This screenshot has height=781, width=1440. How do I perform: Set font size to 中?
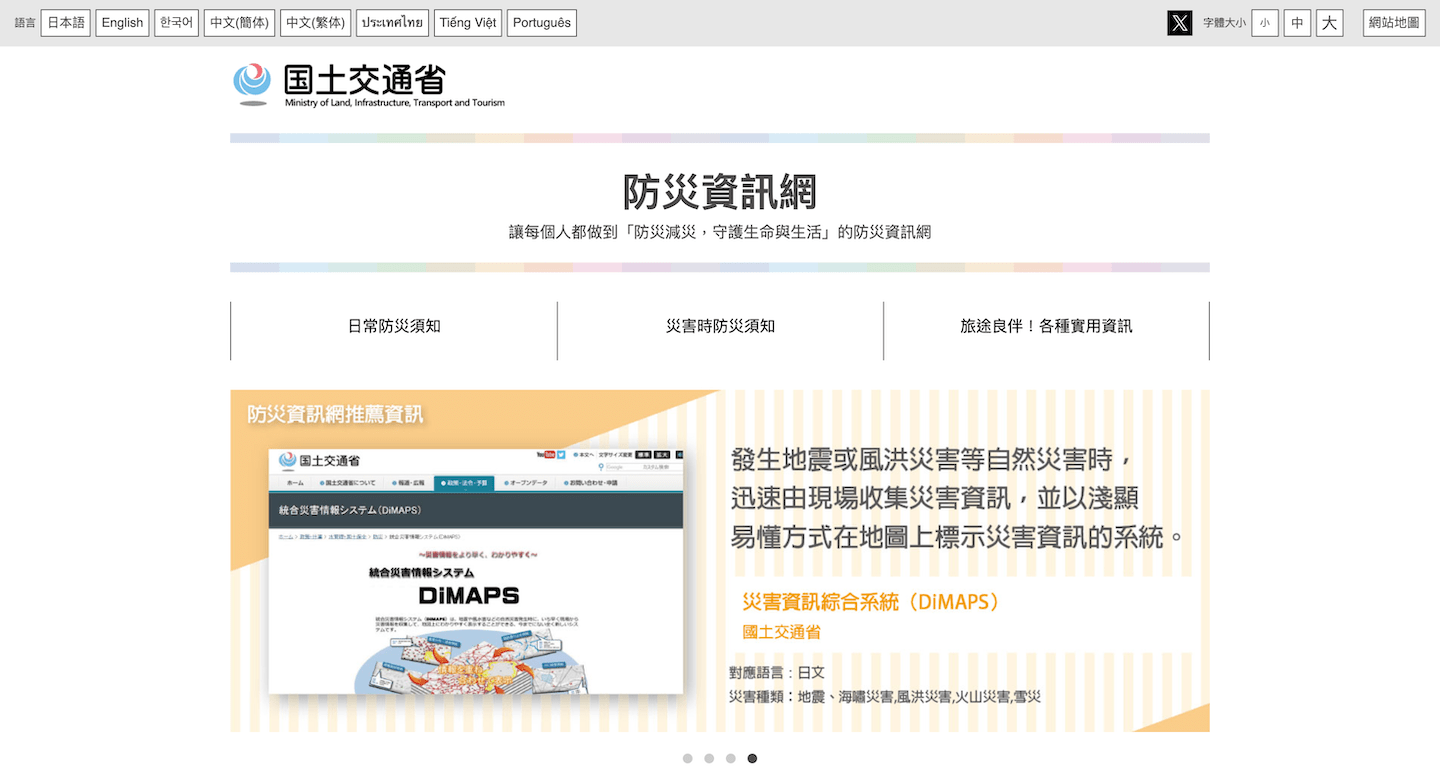tap(1297, 23)
